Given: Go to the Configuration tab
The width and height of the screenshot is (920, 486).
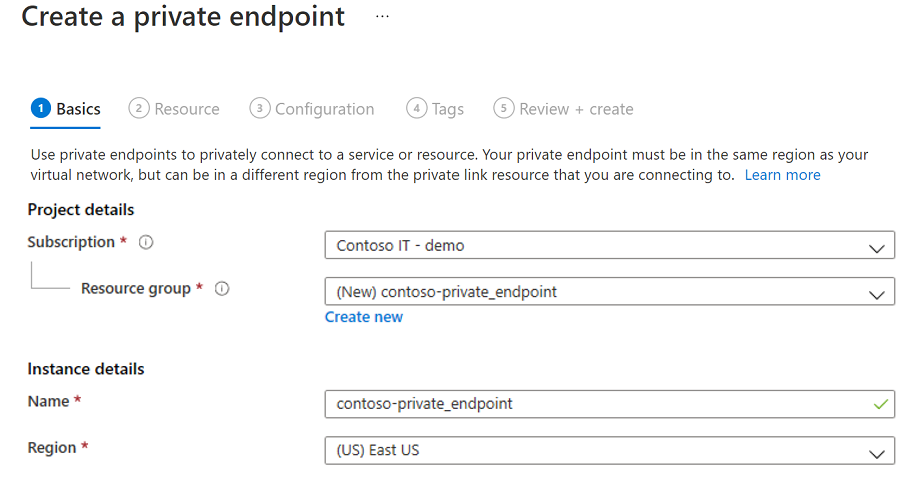Looking at the screenshot, I should (324, 109).
